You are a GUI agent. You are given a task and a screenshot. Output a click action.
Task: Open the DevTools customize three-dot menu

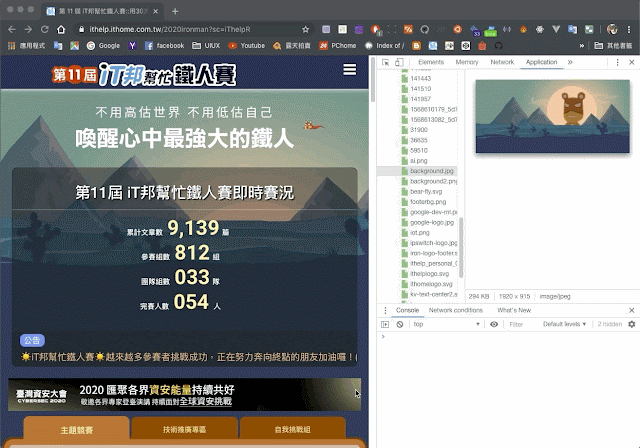point(617,62)
